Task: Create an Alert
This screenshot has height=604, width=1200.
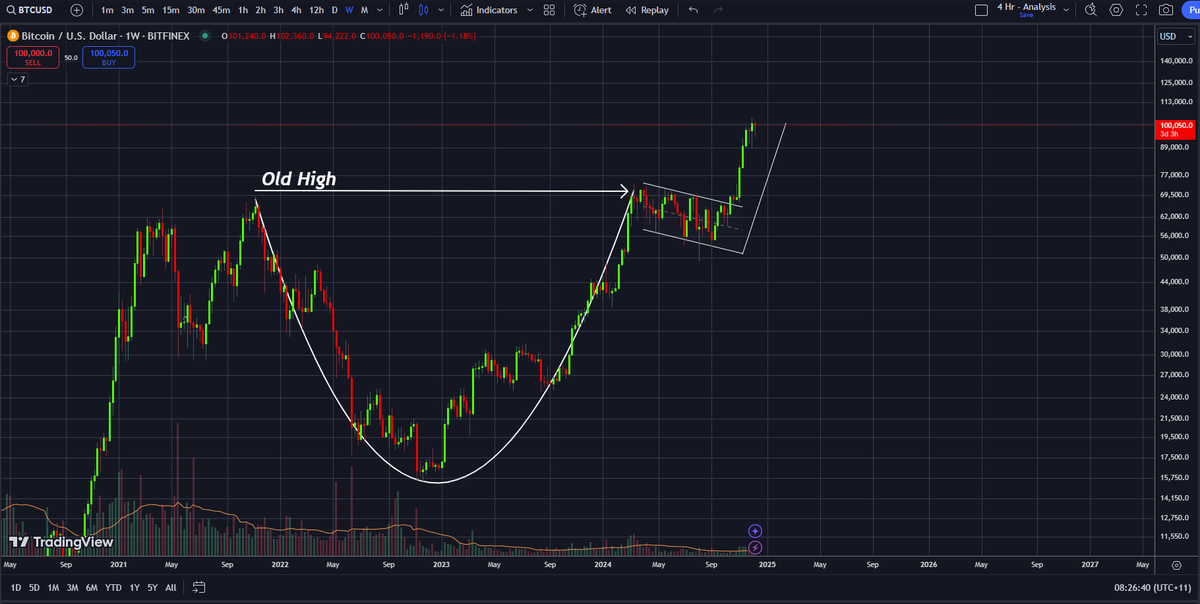Action: (593, 10)
